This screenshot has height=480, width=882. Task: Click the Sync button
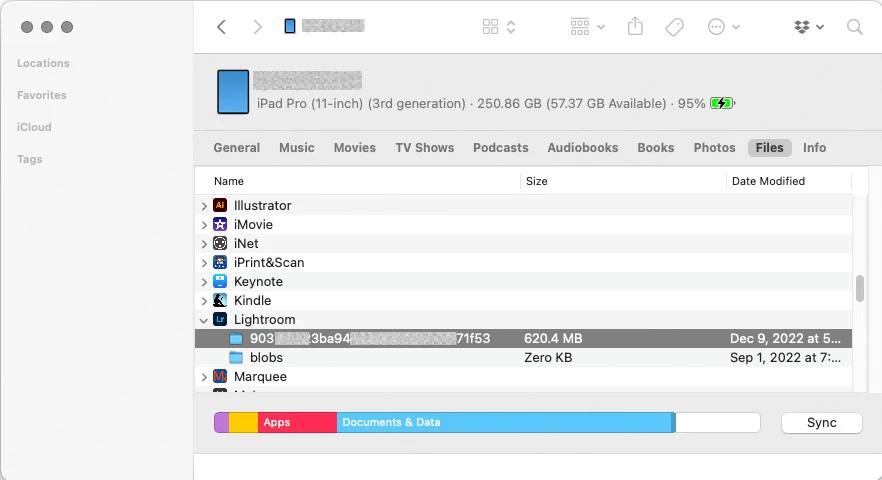(821, 423)
